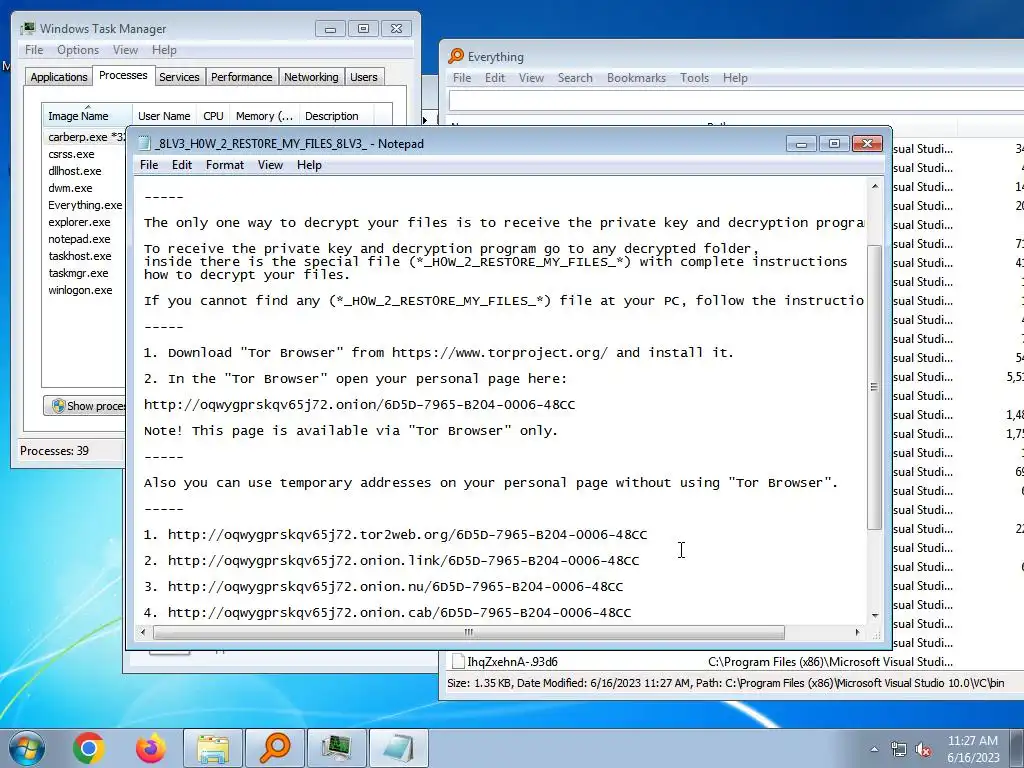Click the Task Manager title bar icon
The height and width of the screenshot is (768, 1024).
click(x=28, y=28)
